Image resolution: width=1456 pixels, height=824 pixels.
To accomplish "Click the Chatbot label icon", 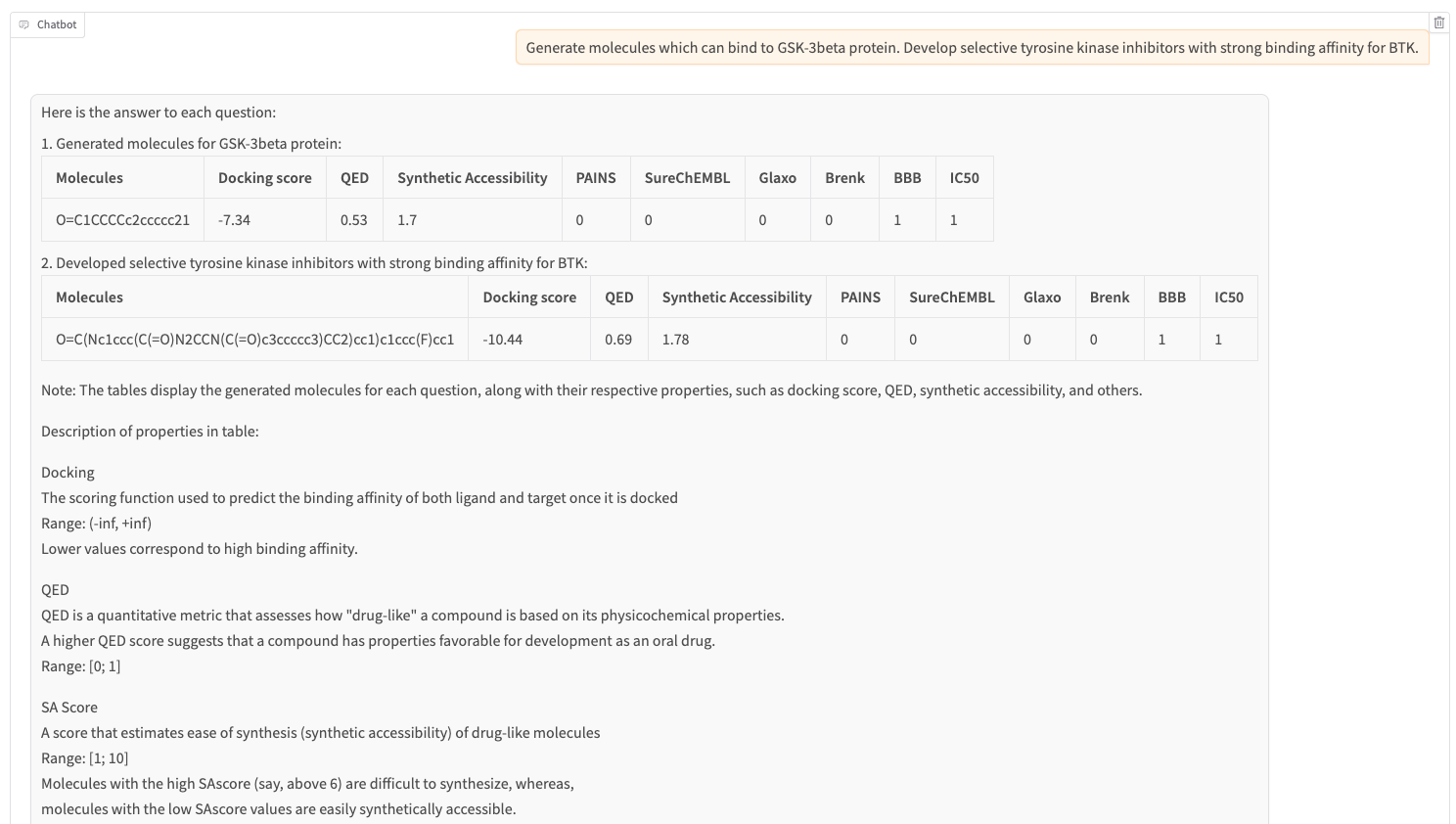I will 24,24.
